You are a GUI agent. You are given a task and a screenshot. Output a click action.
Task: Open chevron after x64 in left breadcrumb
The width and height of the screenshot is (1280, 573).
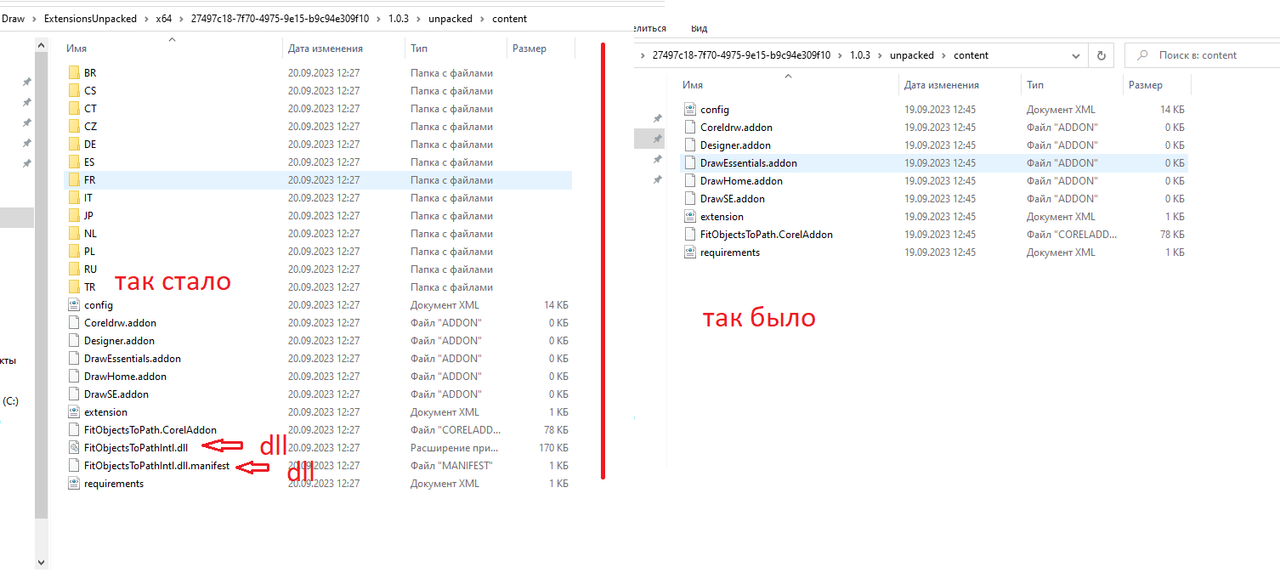tap(181, 19)
